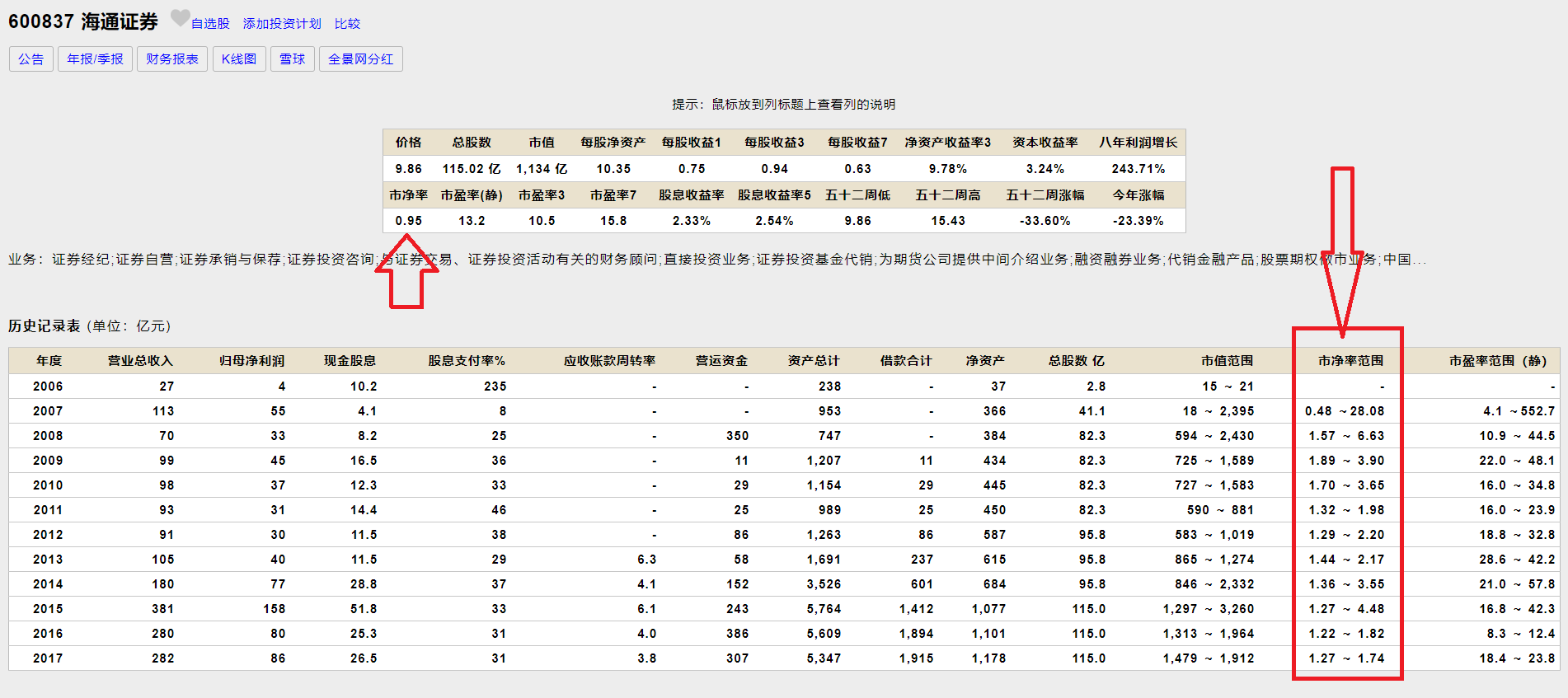Open the 财务报表 button
This screenshot has width=1568, height=698.
pyautogui.click(x=172, y=59)
